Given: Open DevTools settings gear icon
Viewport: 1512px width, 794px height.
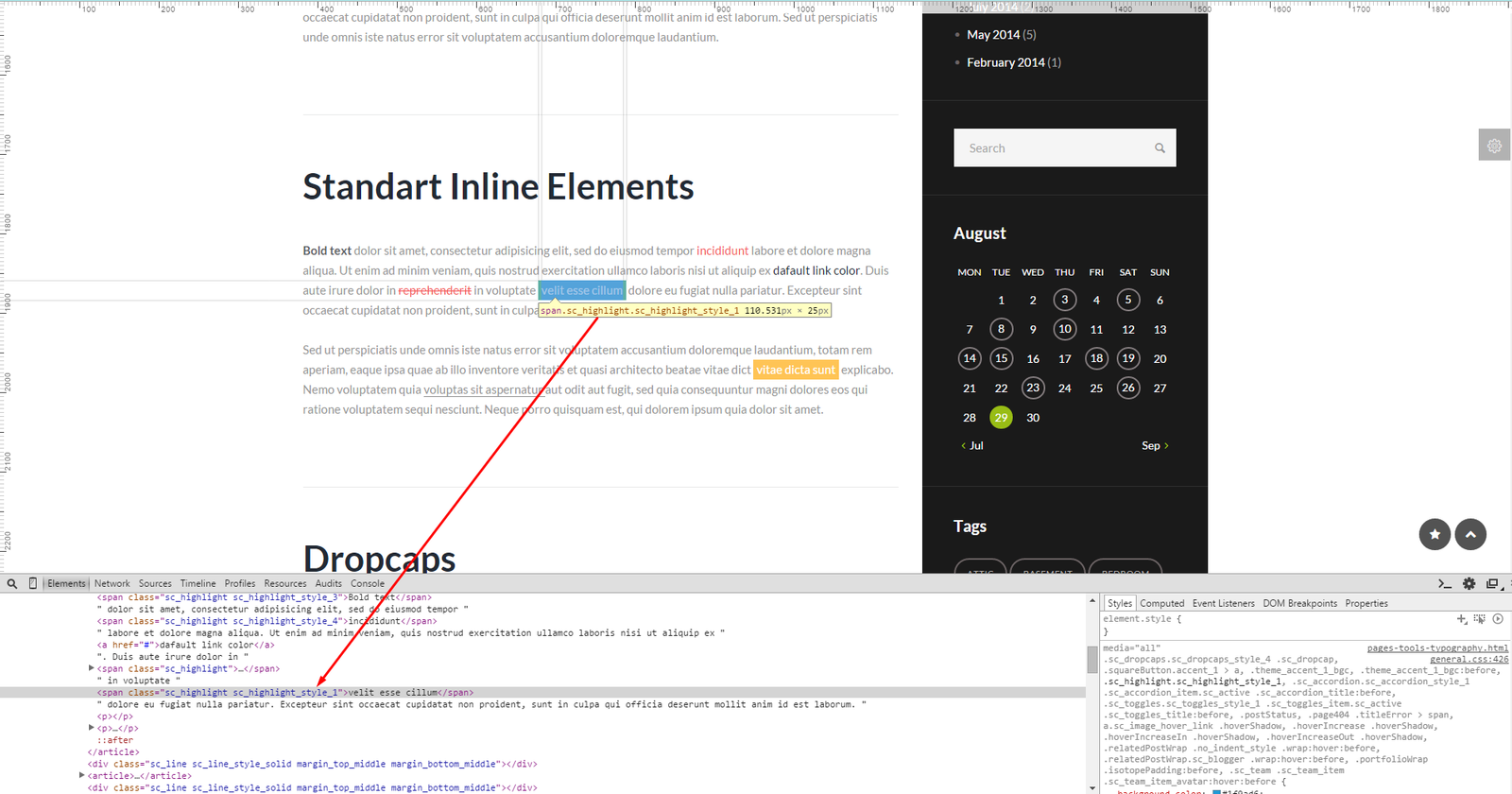Looking at the screenshot, I should click(x=1469, y=584).
